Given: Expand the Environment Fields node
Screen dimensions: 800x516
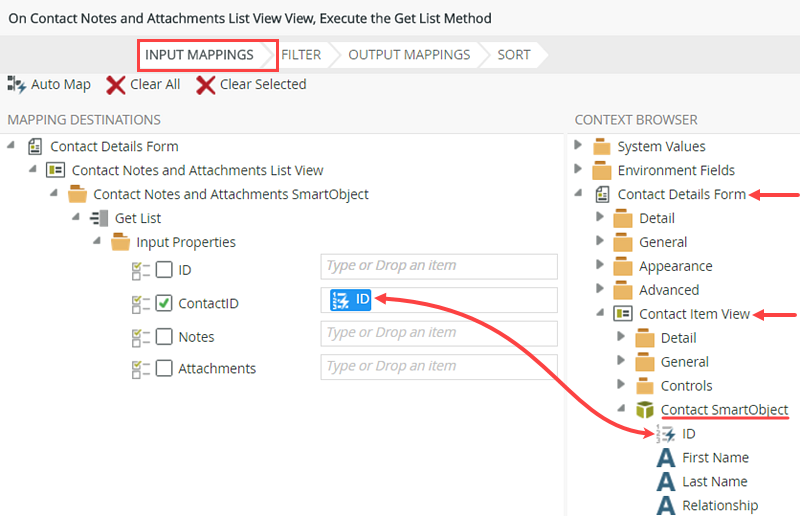Looking at the screenshot, I should pos(579,170).
